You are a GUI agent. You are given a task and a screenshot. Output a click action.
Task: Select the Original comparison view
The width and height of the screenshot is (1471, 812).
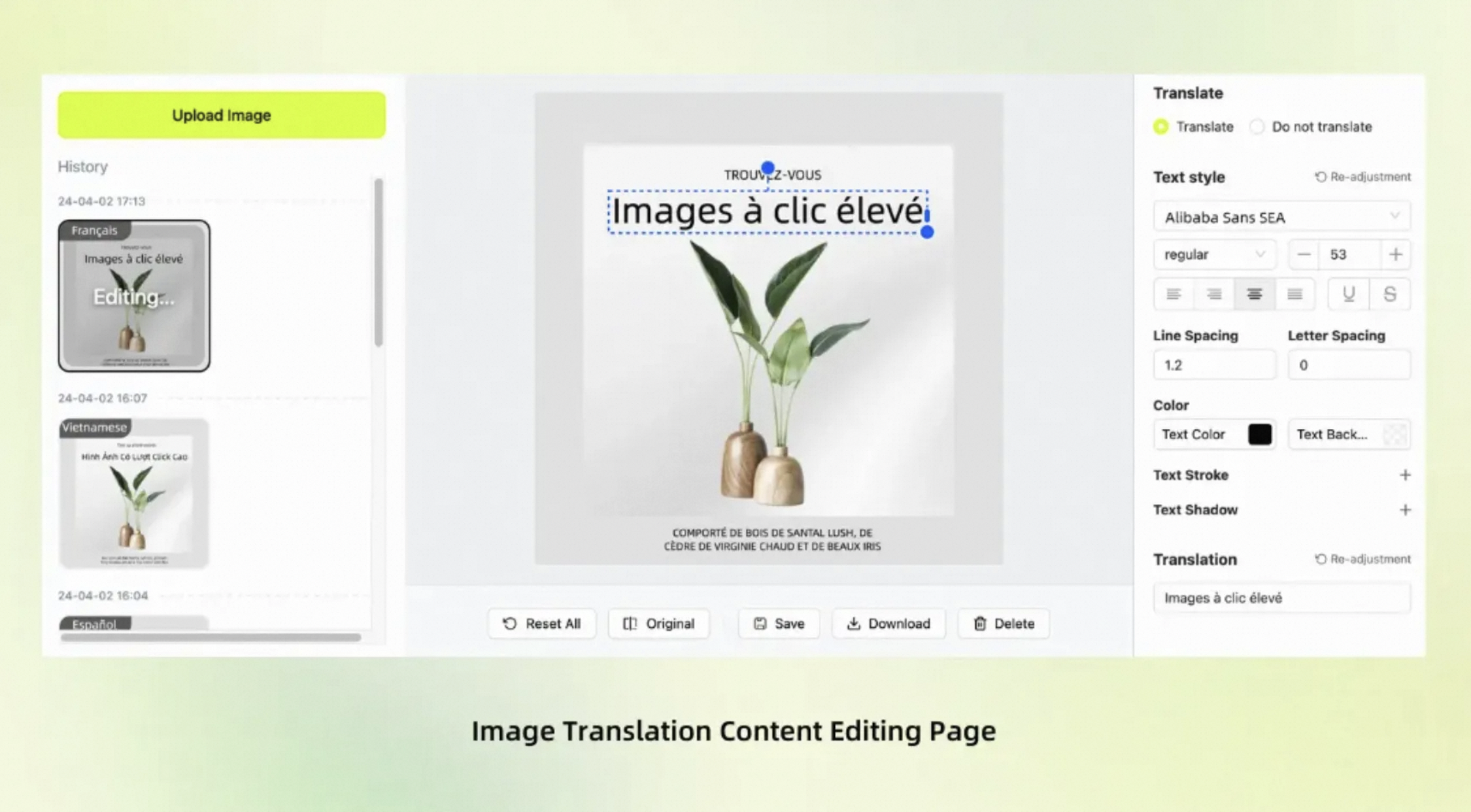click(658, 623)
